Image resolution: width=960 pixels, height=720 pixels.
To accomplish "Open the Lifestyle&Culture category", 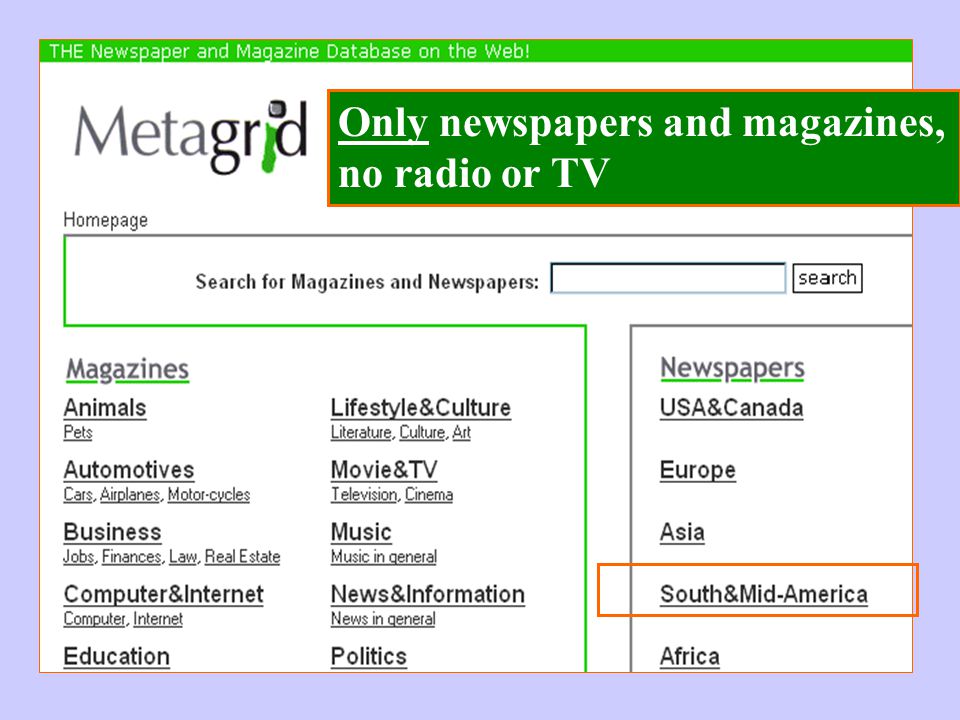I will click(x=421, y=408).
